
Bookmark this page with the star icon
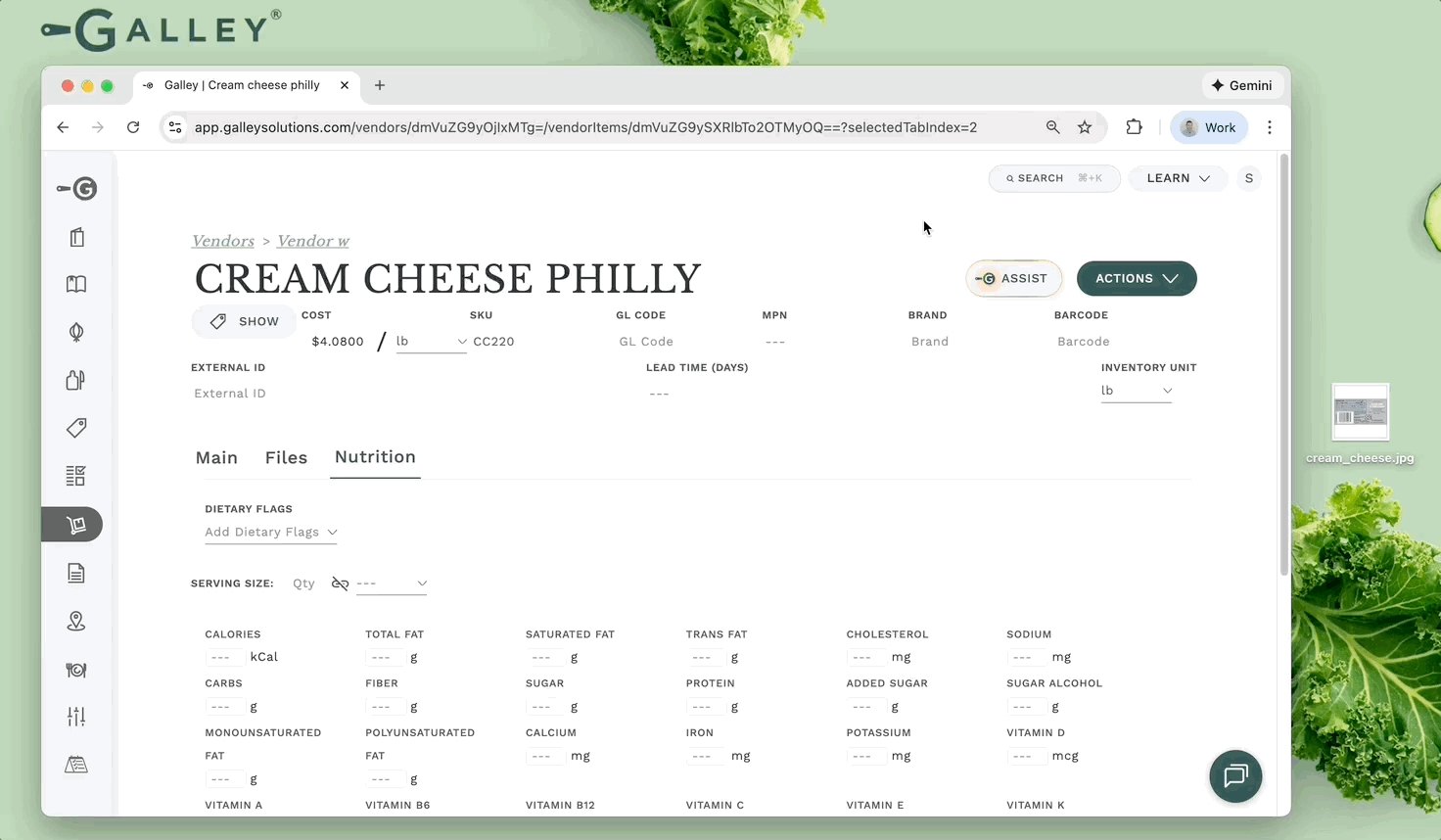[1085, 127]
